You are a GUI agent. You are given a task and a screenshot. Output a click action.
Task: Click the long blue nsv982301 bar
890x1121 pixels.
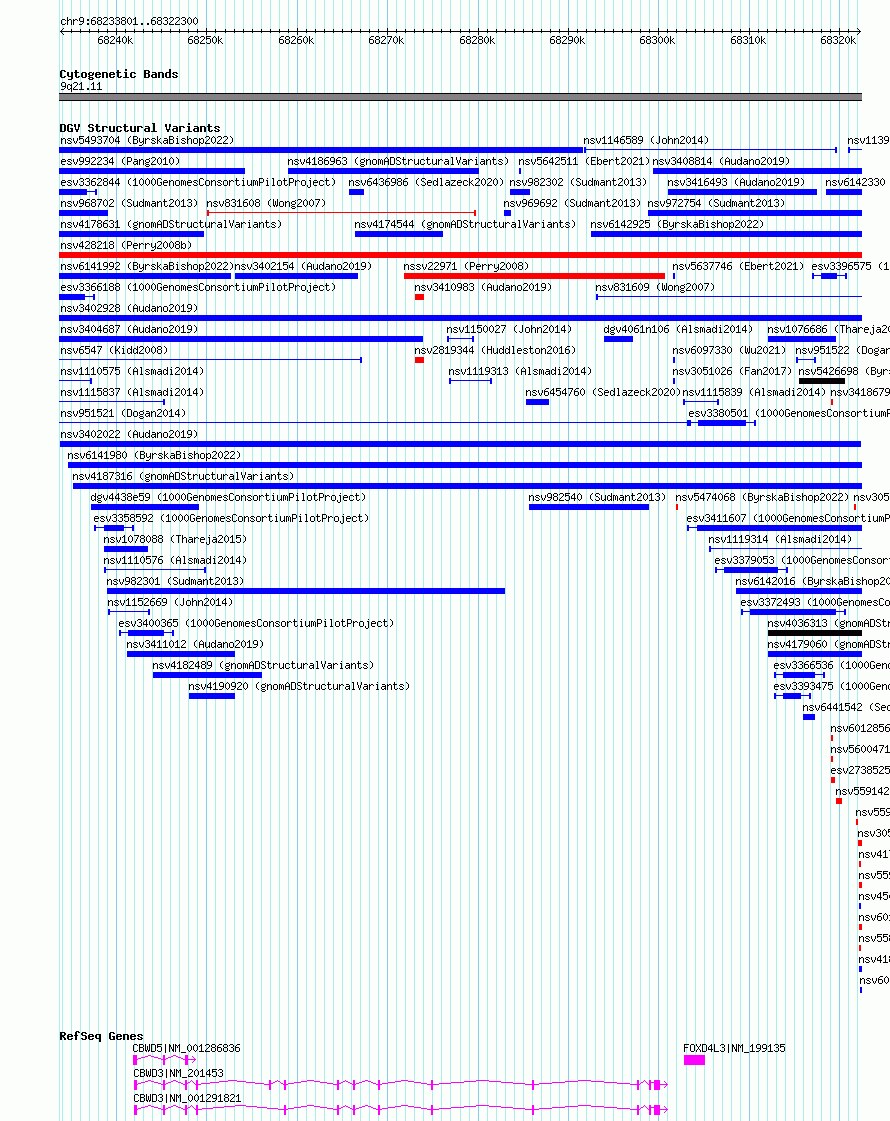tap(306, 591)
